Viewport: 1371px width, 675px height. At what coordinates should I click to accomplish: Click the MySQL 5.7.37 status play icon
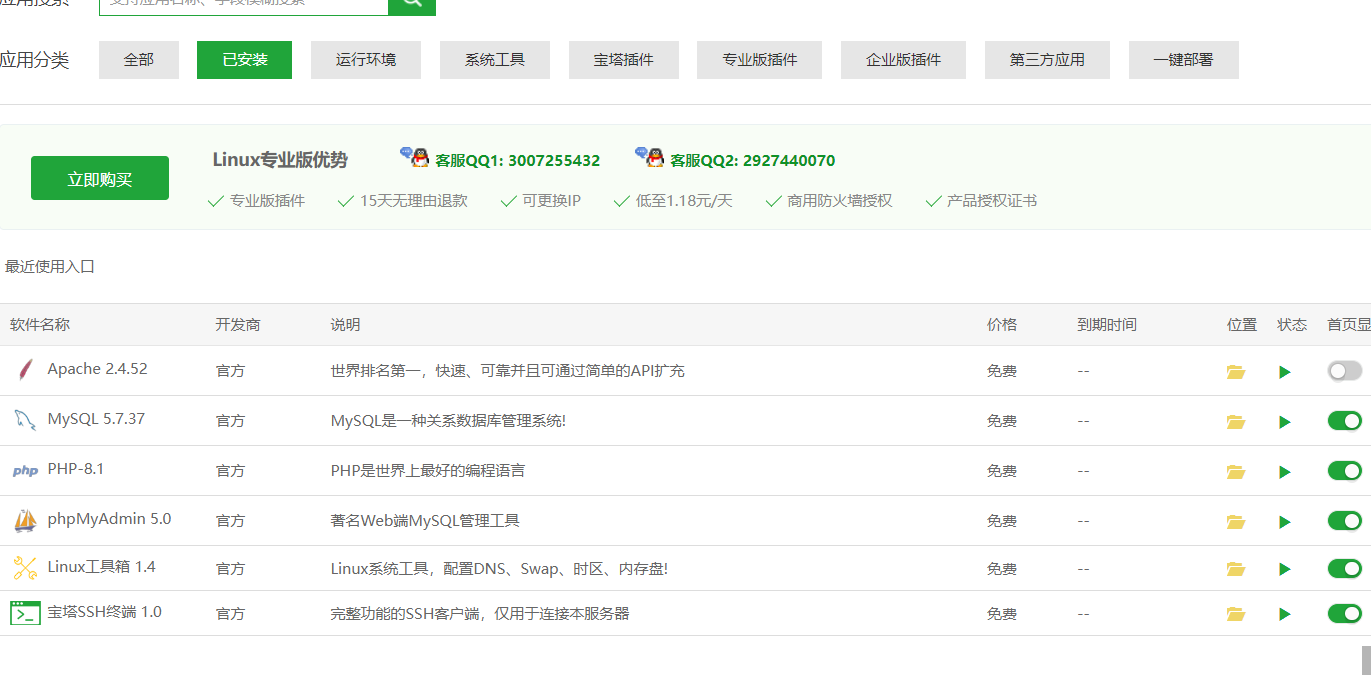click(1285, 422)
